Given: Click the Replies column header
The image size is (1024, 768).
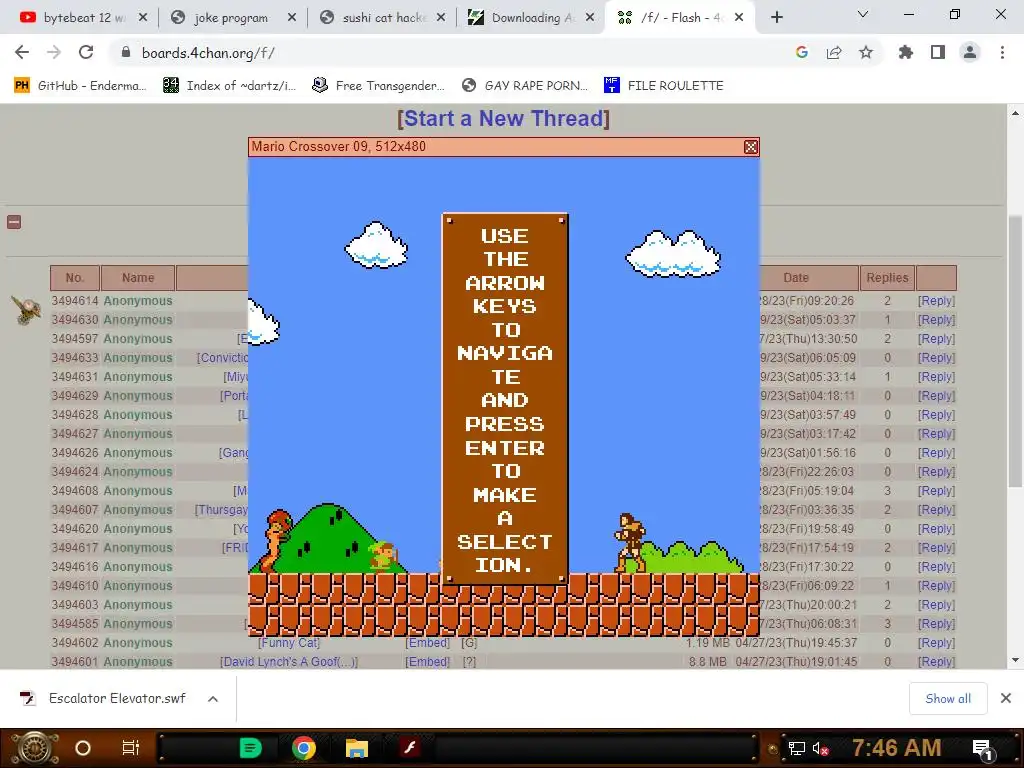Looking at the screenshot, I should coord(888,278).
